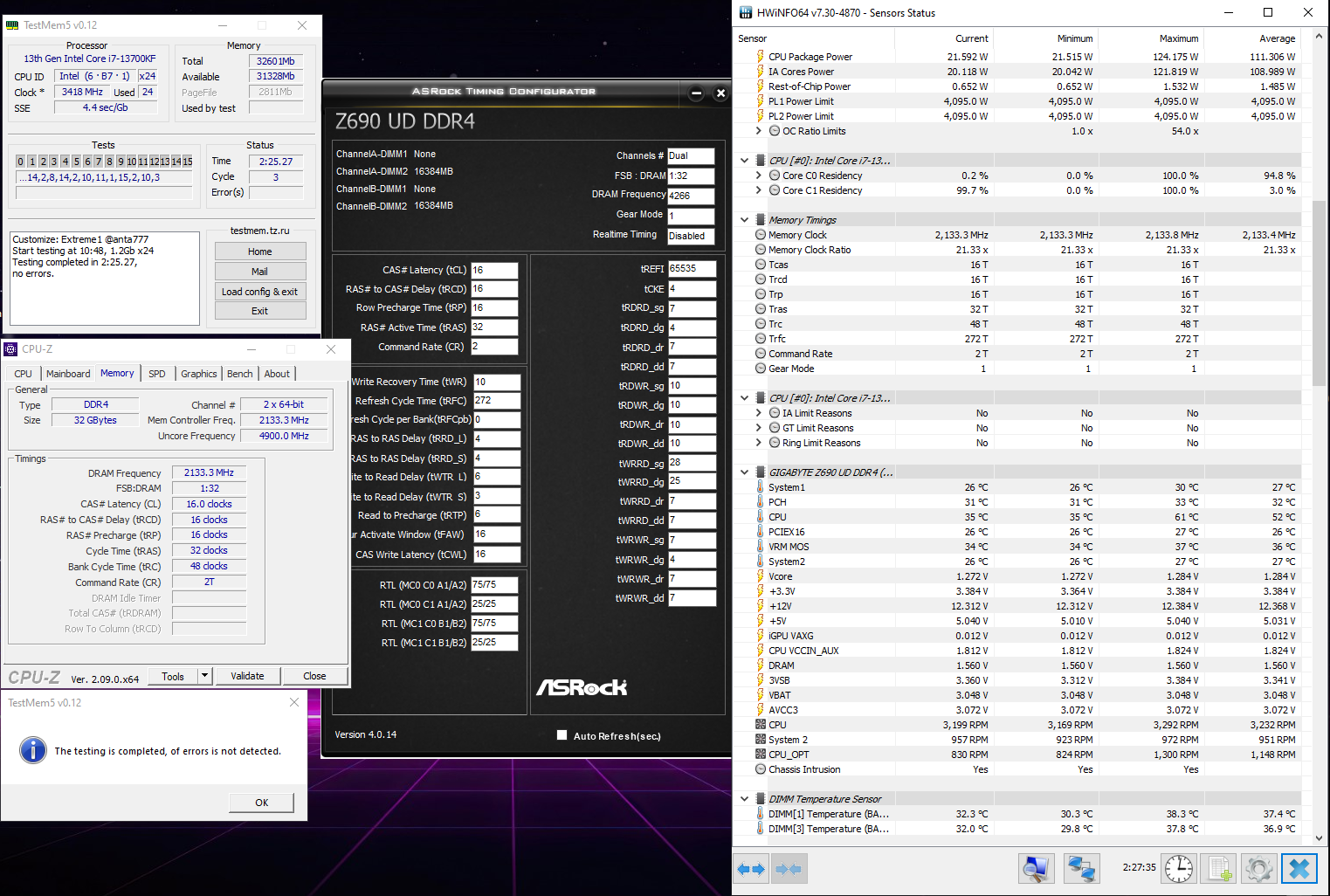Expand the OC Ratio Limits row
This screenshot has height=896, width=1330.
click(x=759, y=131)
